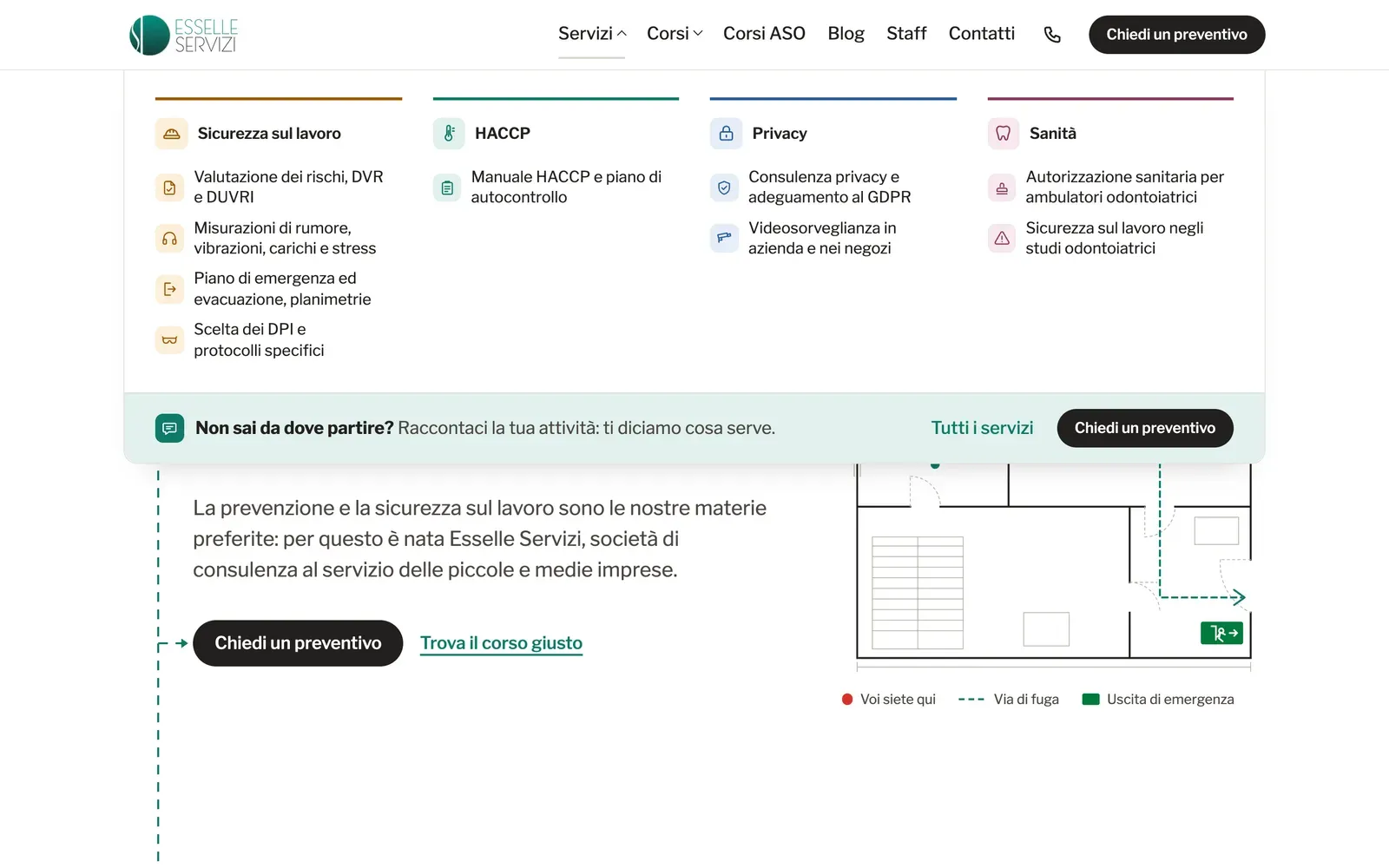Image resolution: width=1389 pixels, height=868 pixels.
Task: Open Sicurezza sul lavoro category heading
Action: click(269, 134)
